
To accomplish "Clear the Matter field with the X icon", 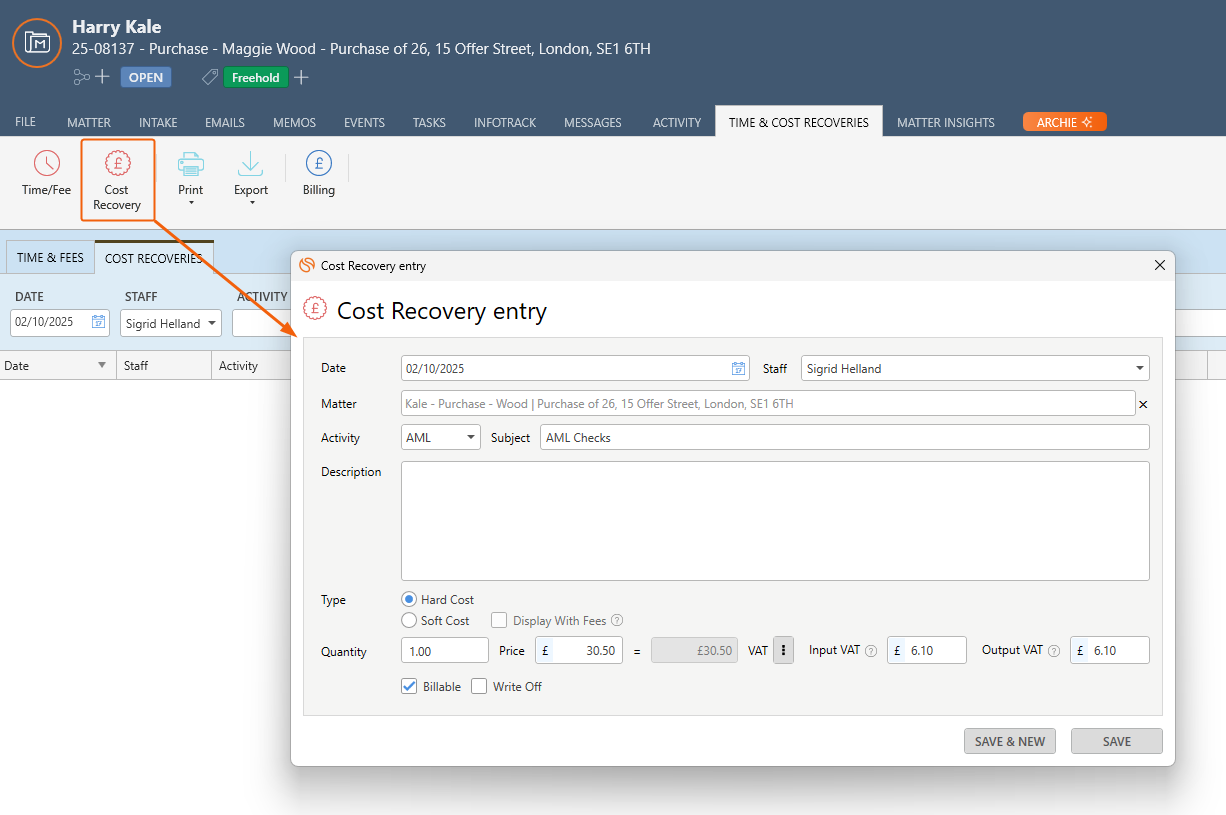I will (1143, 404).
